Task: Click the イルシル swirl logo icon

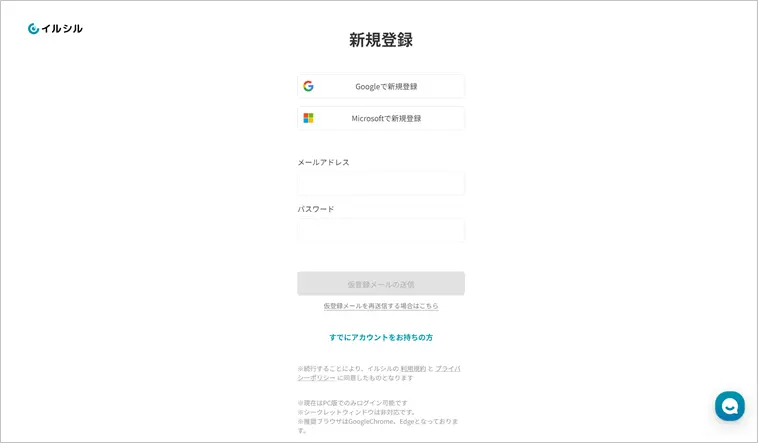Action: click(x=33, y=29)
